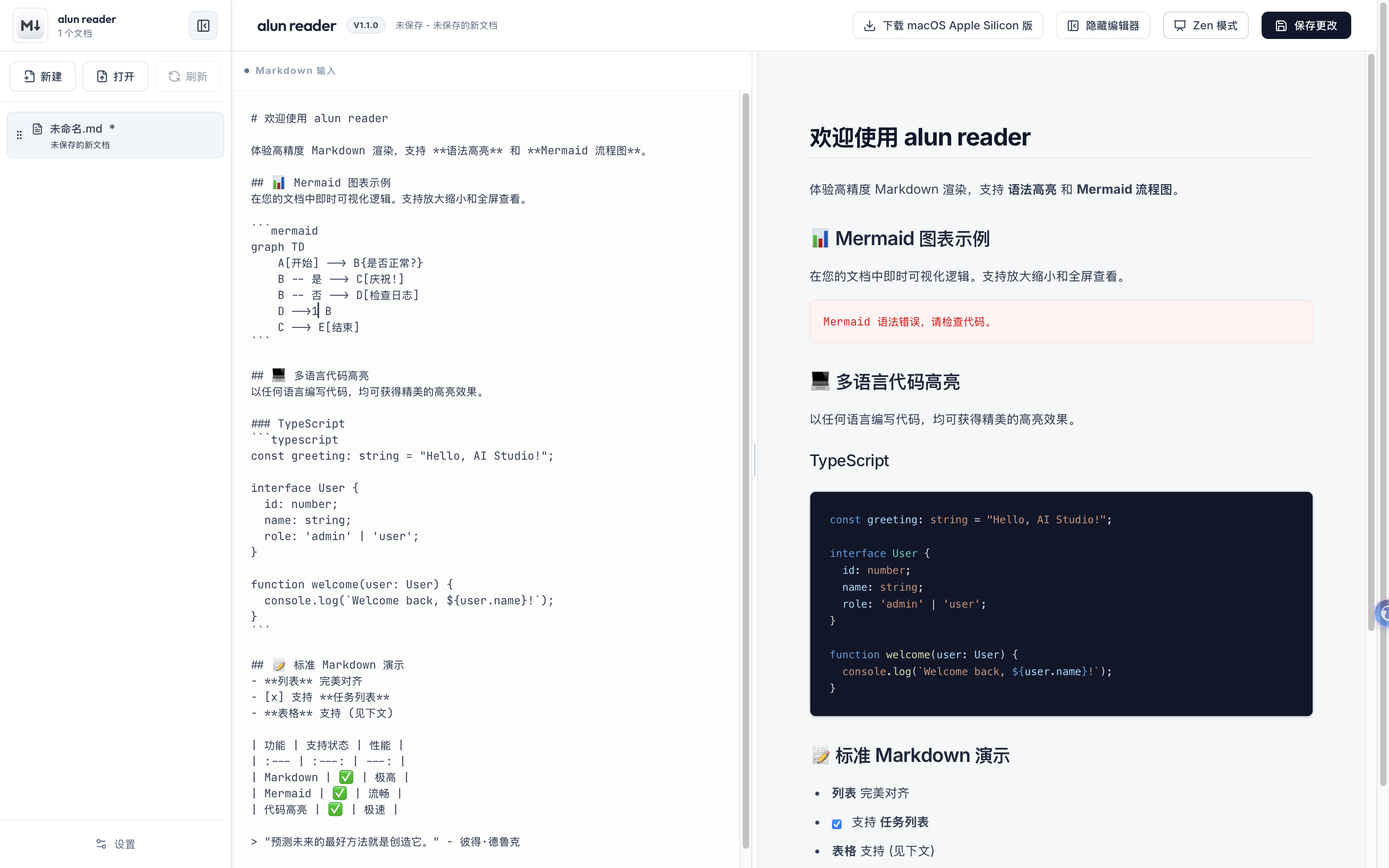1389x868 pixels.
Task: Click the file icon beside 未命名.md
Action: click(x=37, y=129)
